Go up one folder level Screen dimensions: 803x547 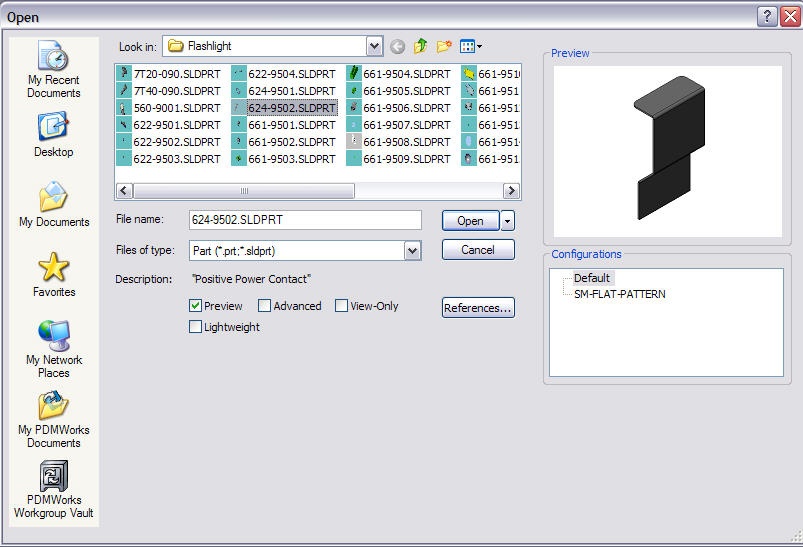[420, 46]
